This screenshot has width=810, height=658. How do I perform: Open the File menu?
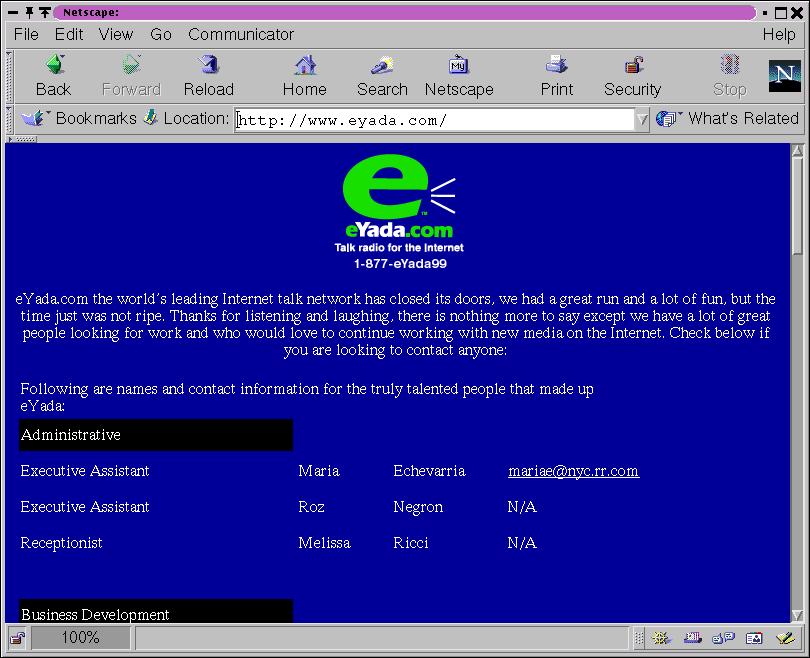click(x=26, y=35)
